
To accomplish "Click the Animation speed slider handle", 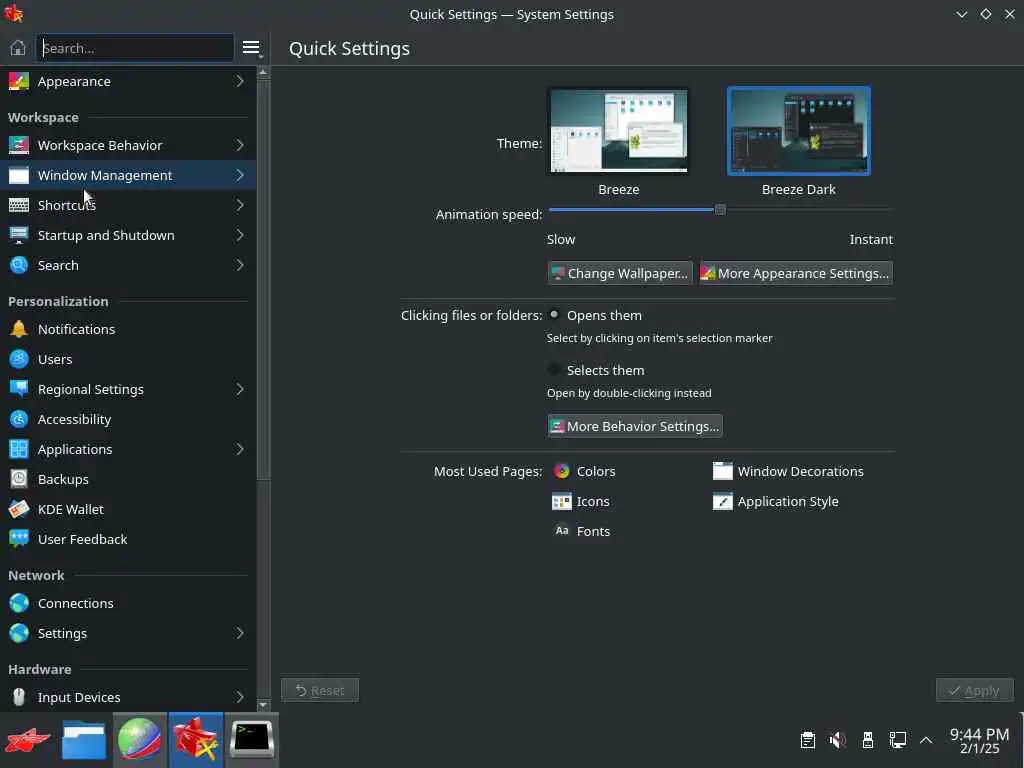I will tap(720, 210).
